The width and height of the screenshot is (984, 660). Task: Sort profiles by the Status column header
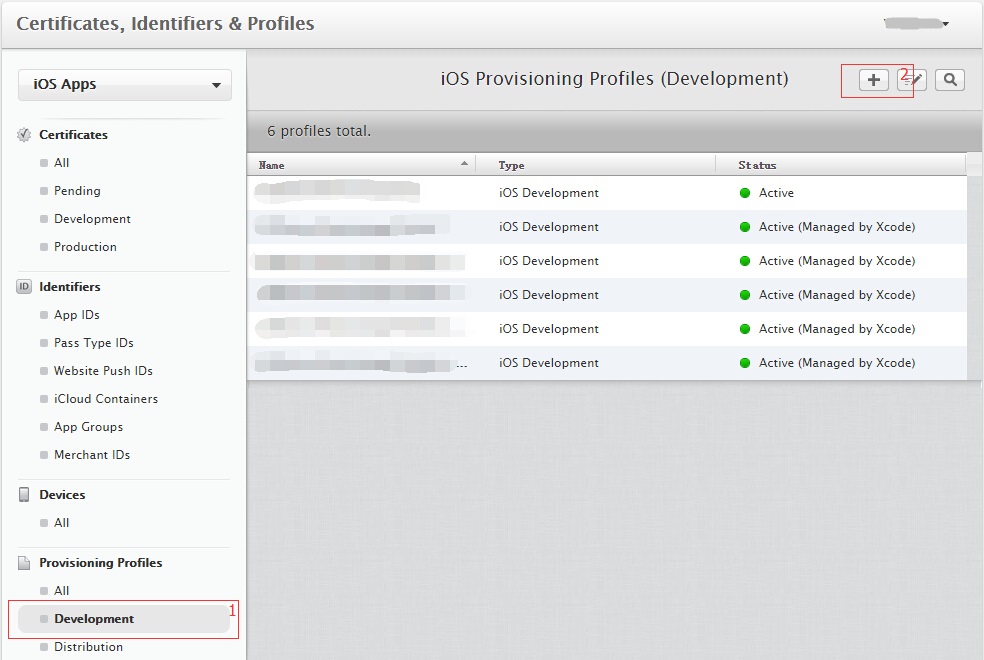840,165
